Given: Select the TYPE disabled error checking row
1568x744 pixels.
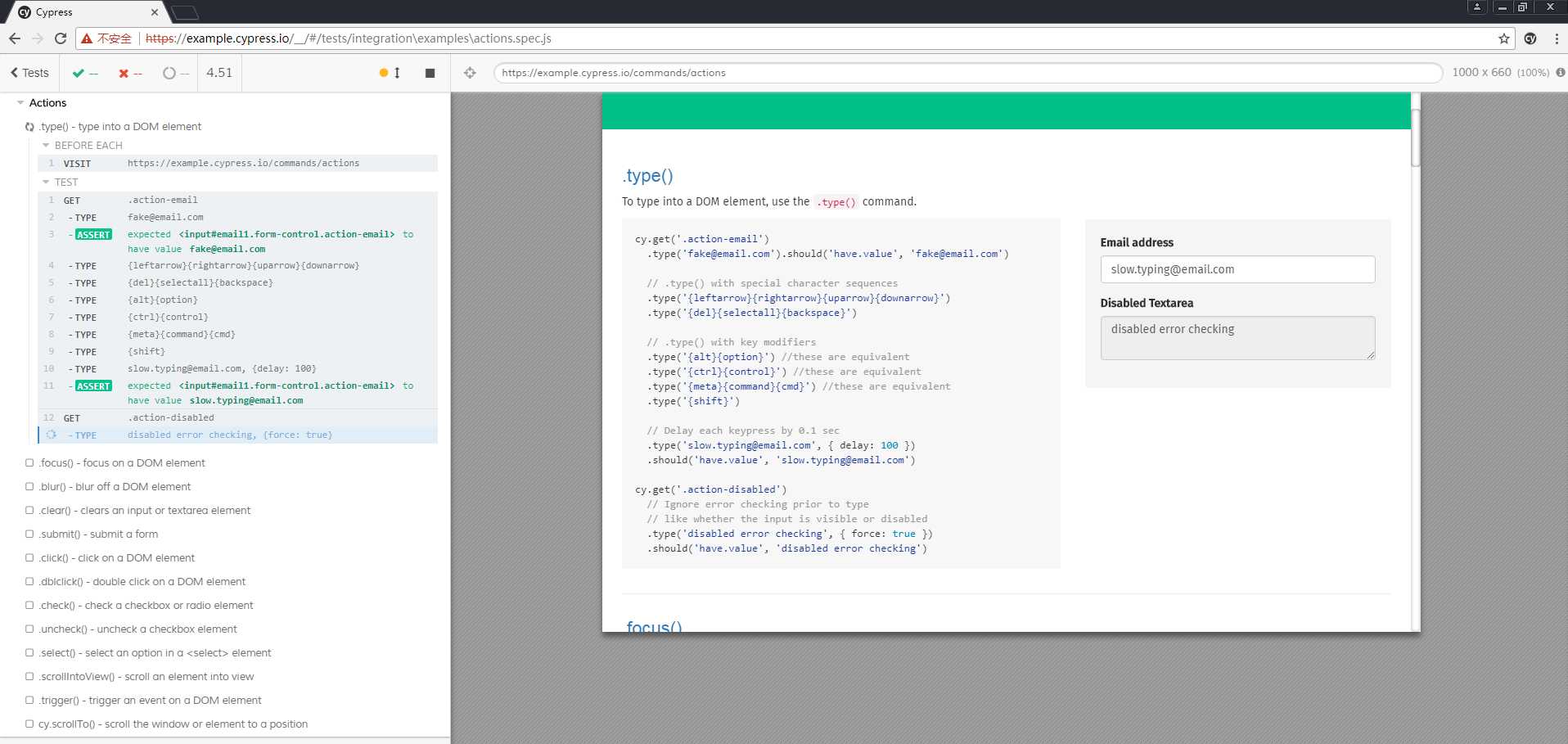Looking at the screenshot, I should [x=237, y=435].
